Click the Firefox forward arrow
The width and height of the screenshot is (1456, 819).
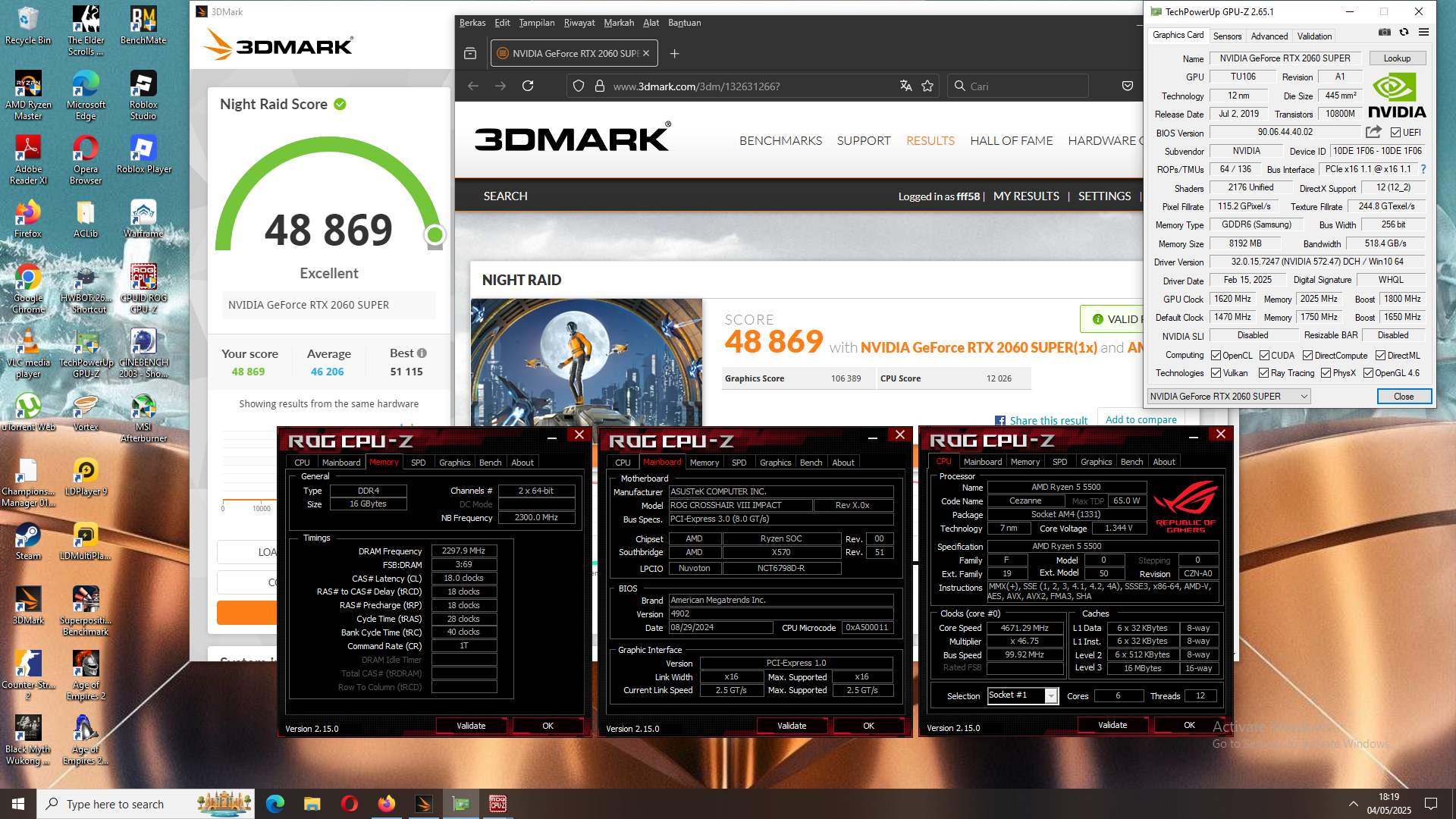click(500, 86)
